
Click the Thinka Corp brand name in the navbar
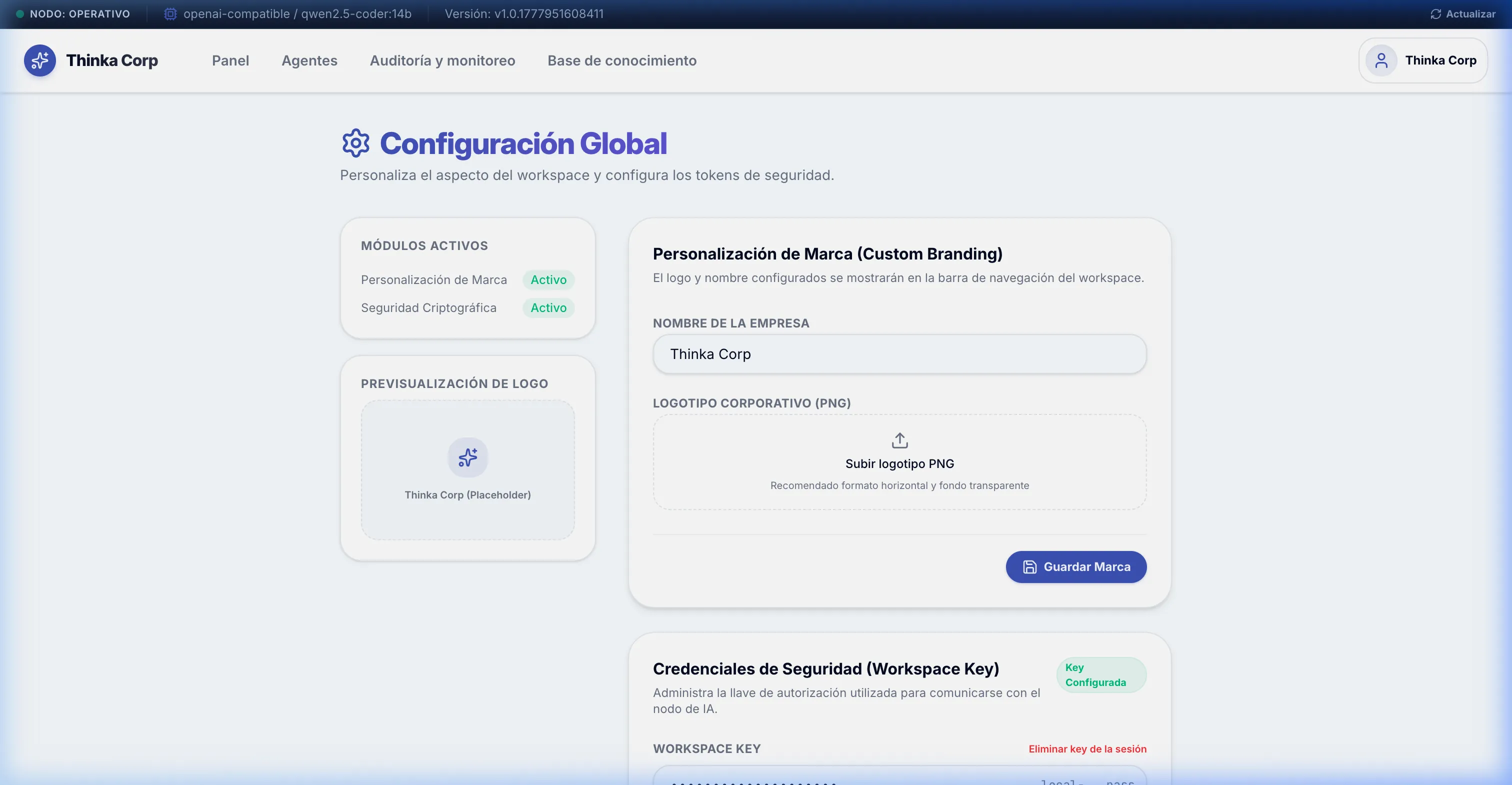pyautogui.click(x=112, y=60)
